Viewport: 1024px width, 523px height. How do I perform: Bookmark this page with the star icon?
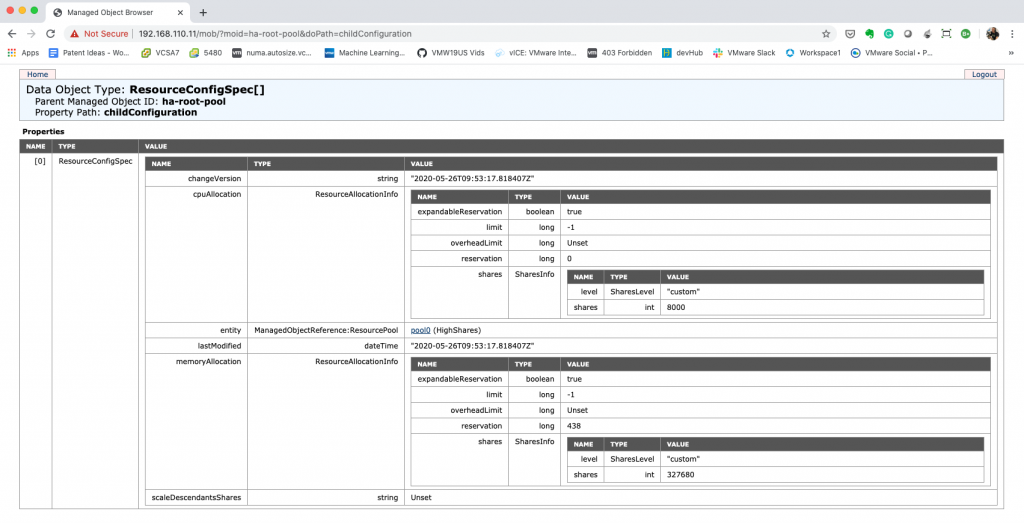click(x=826, y=33)
